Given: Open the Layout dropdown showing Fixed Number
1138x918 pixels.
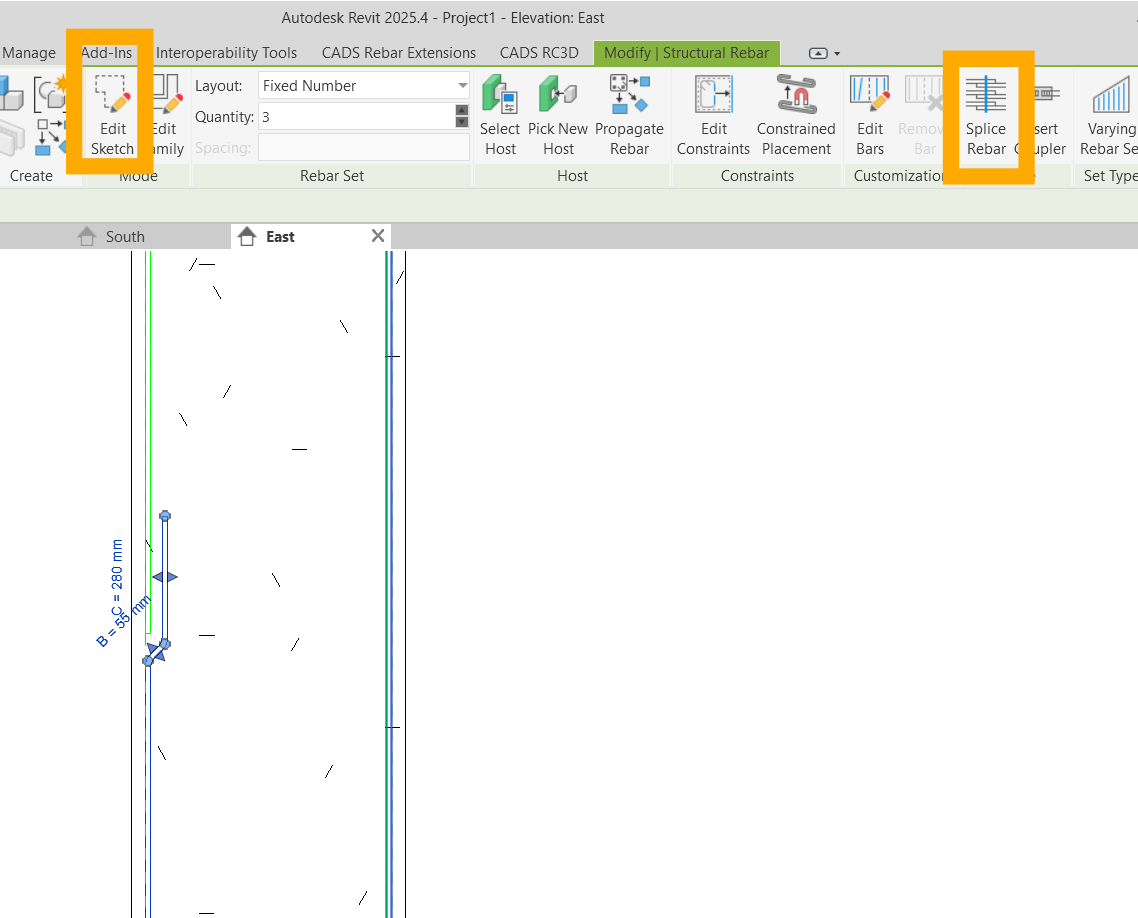Looking at the screenshot, I should (363, 85).
